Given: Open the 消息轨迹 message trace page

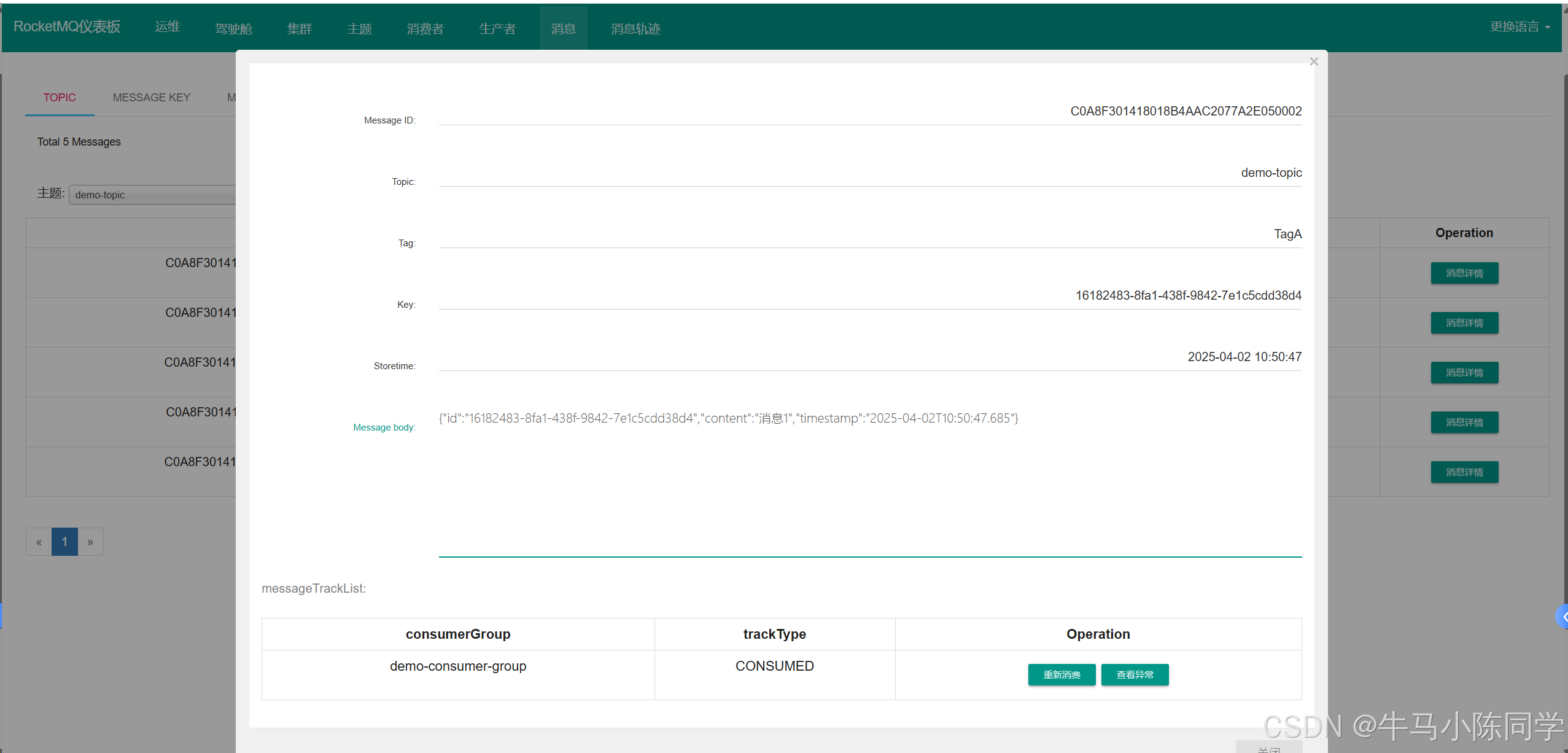Looking at the screenshot, I should pyautogui.click(x=635, y=29).
